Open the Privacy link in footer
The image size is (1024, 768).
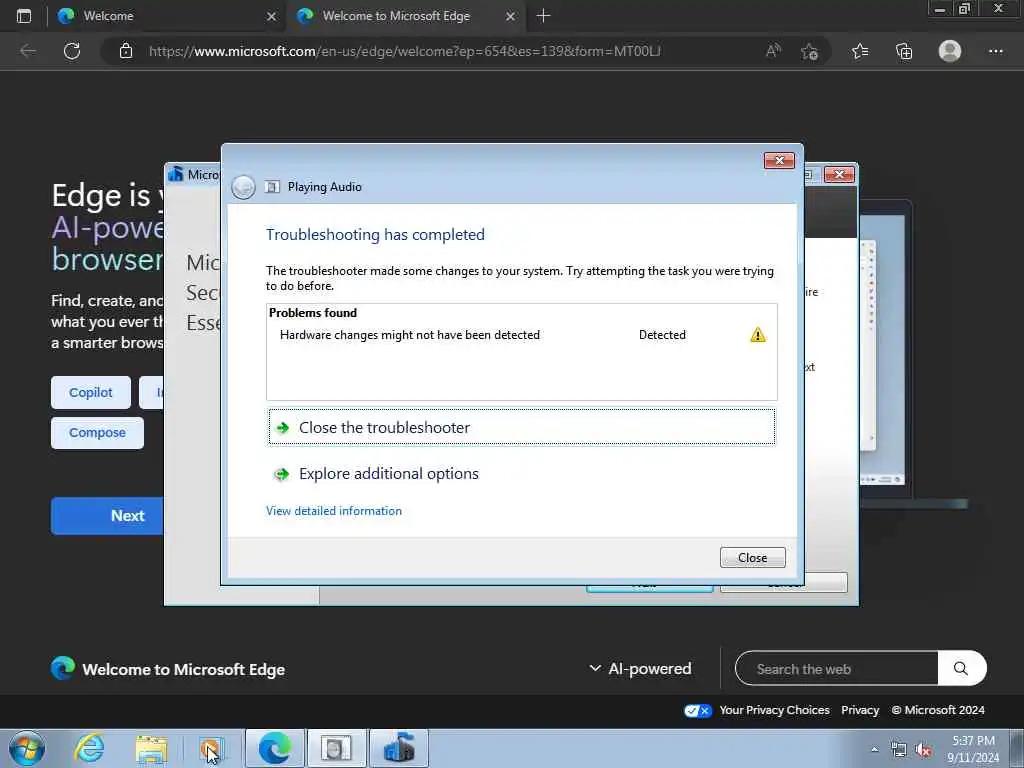coord(860,710)
